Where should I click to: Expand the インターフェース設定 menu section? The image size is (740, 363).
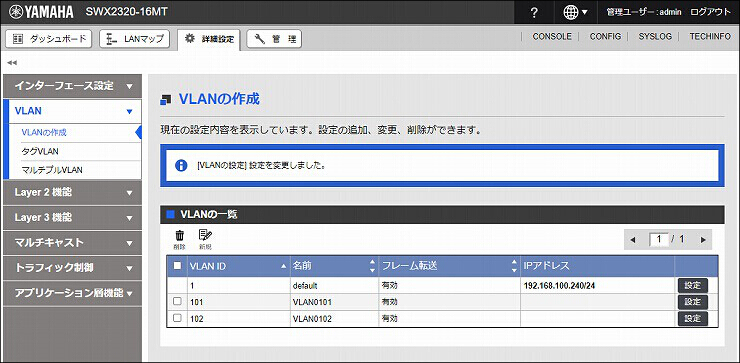pyautogui.click(x=72, y=86)
